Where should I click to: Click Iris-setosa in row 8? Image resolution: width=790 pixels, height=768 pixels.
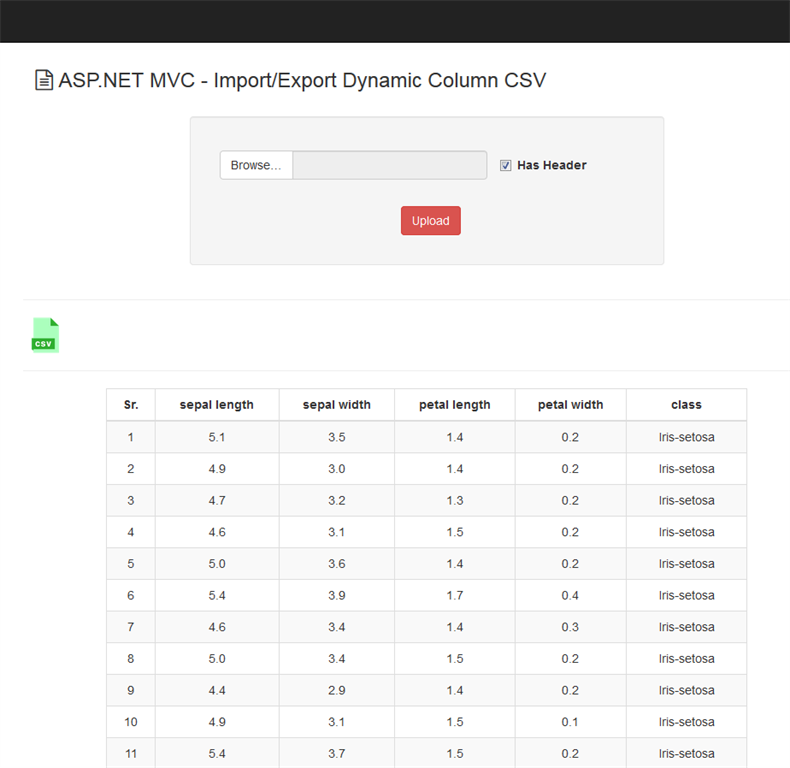(x=686, y=659)
